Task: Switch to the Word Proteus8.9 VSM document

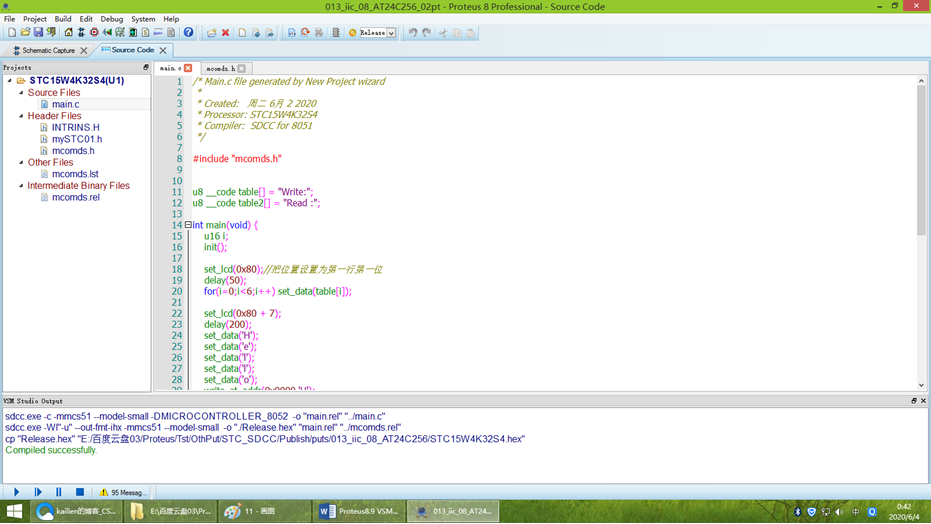Action: point(359,511)
